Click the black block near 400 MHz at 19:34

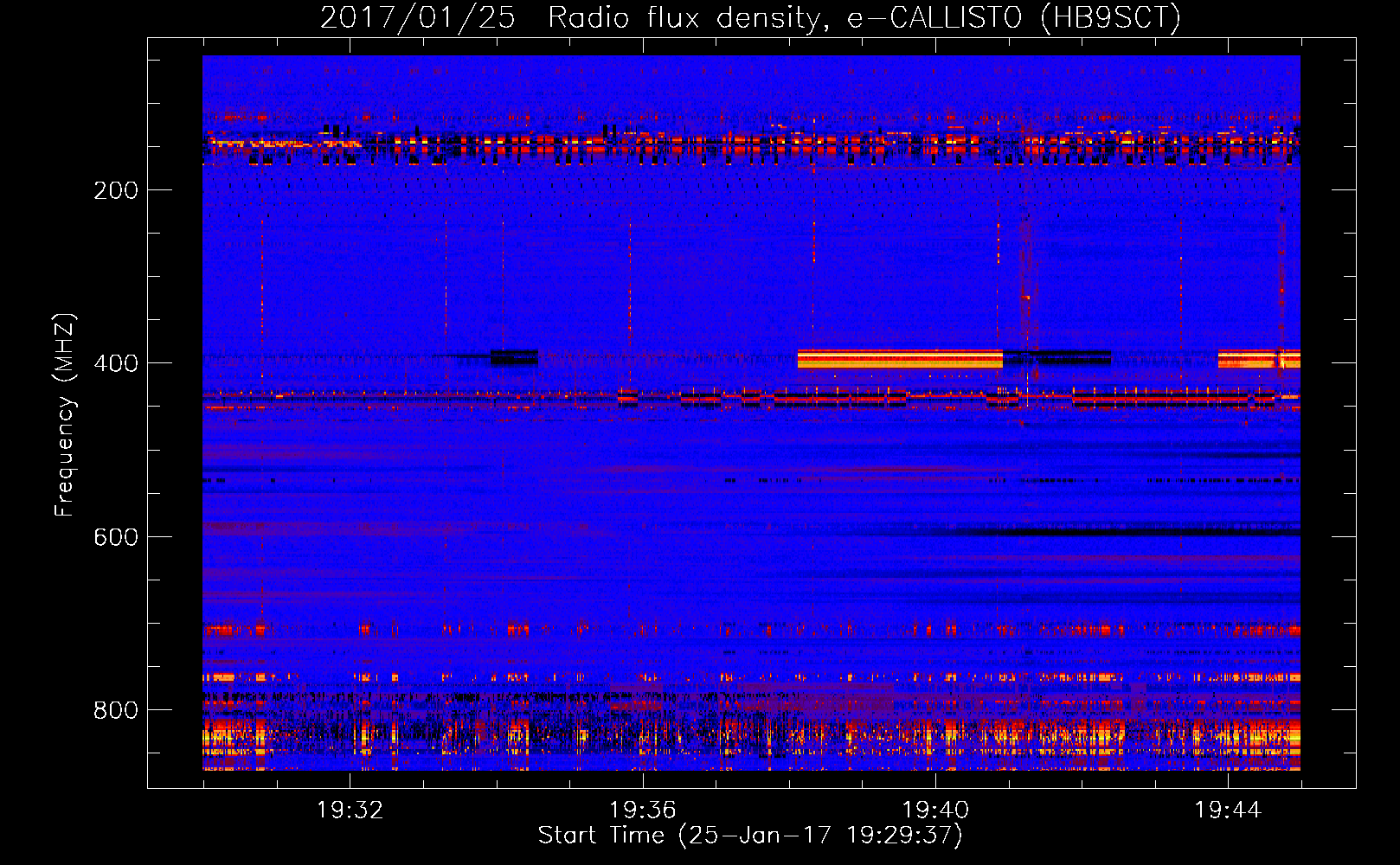514,357
